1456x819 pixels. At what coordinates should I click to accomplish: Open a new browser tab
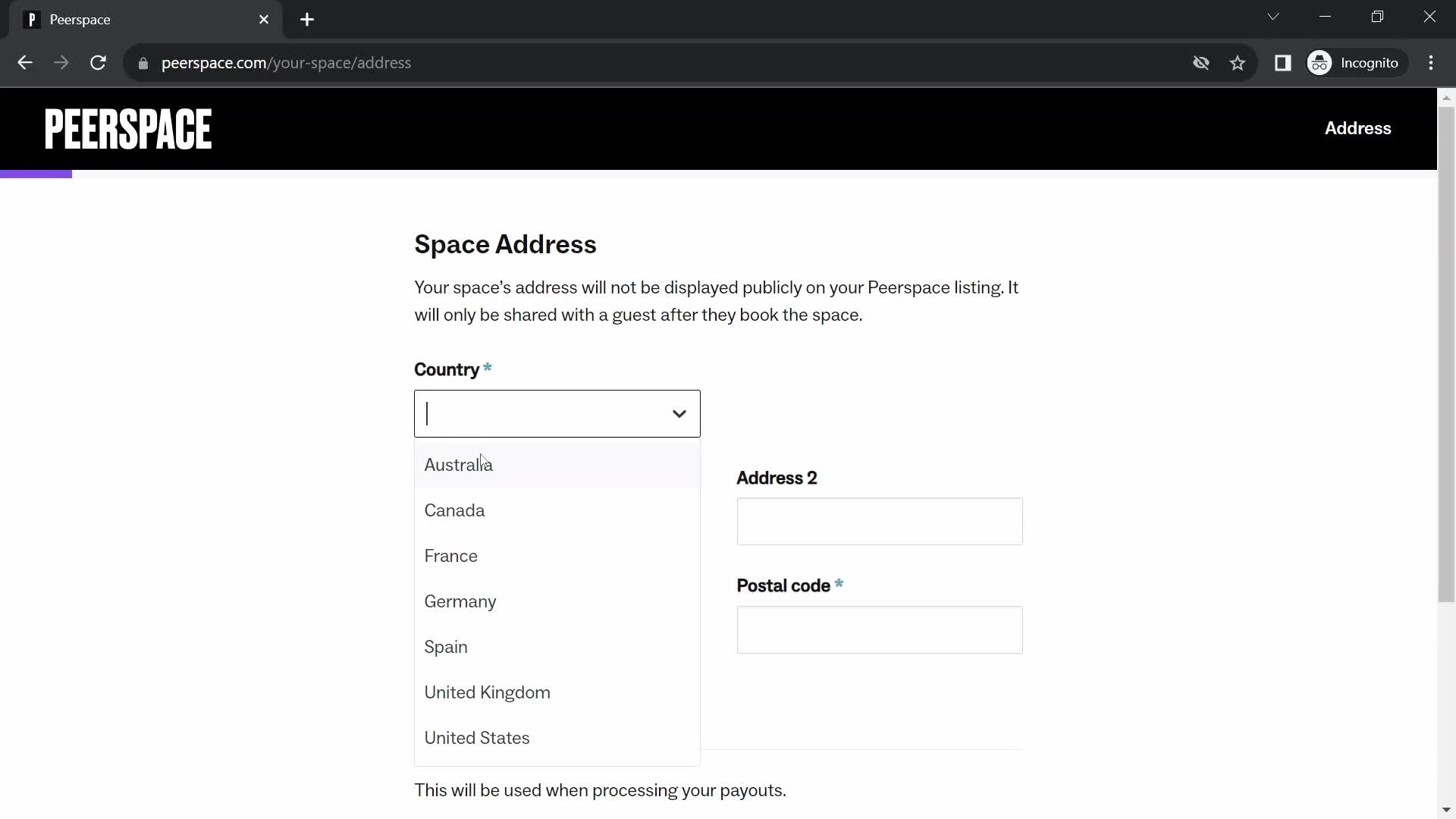click(308, 19)
